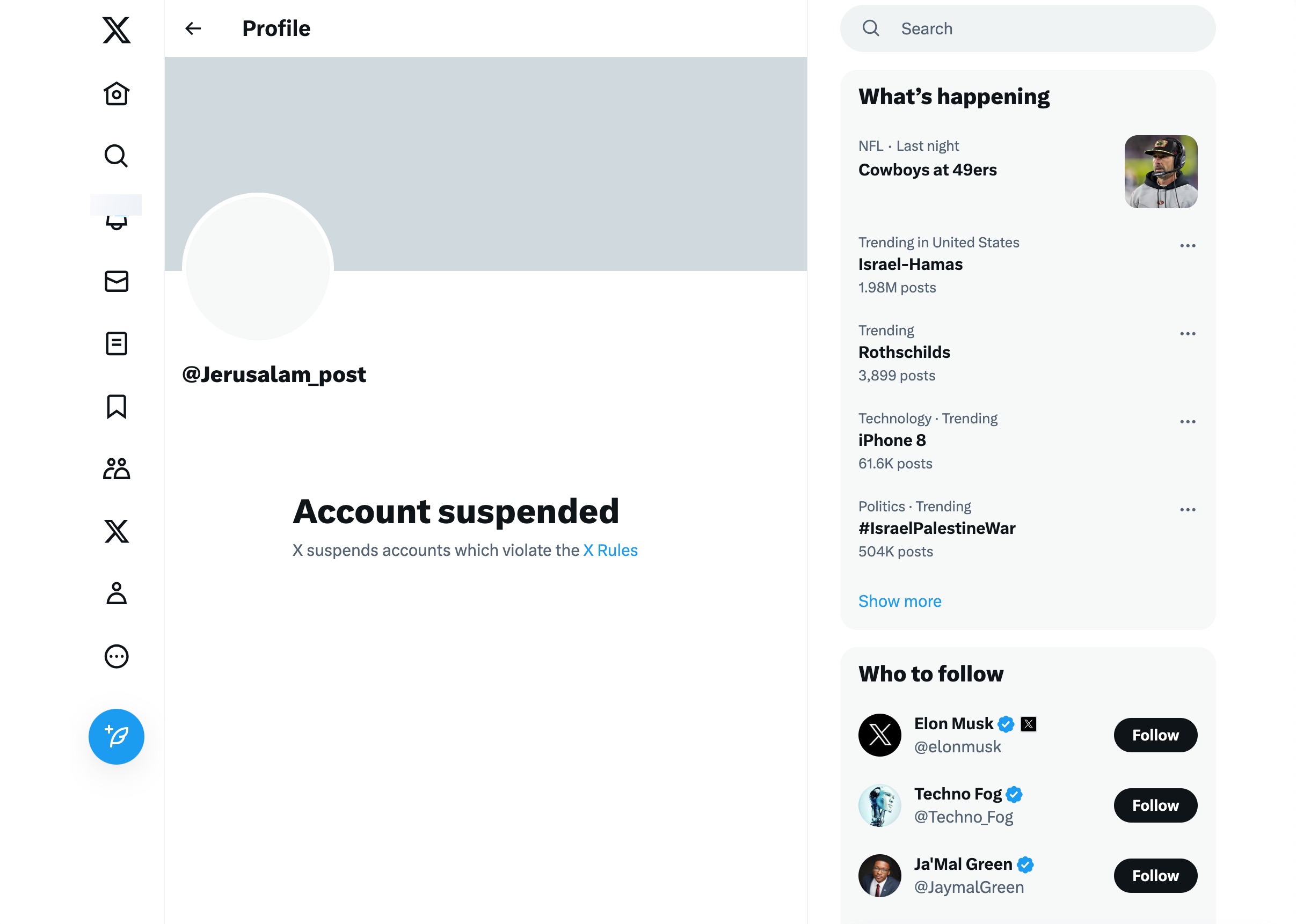Click the X Rules link

[609, 549]
